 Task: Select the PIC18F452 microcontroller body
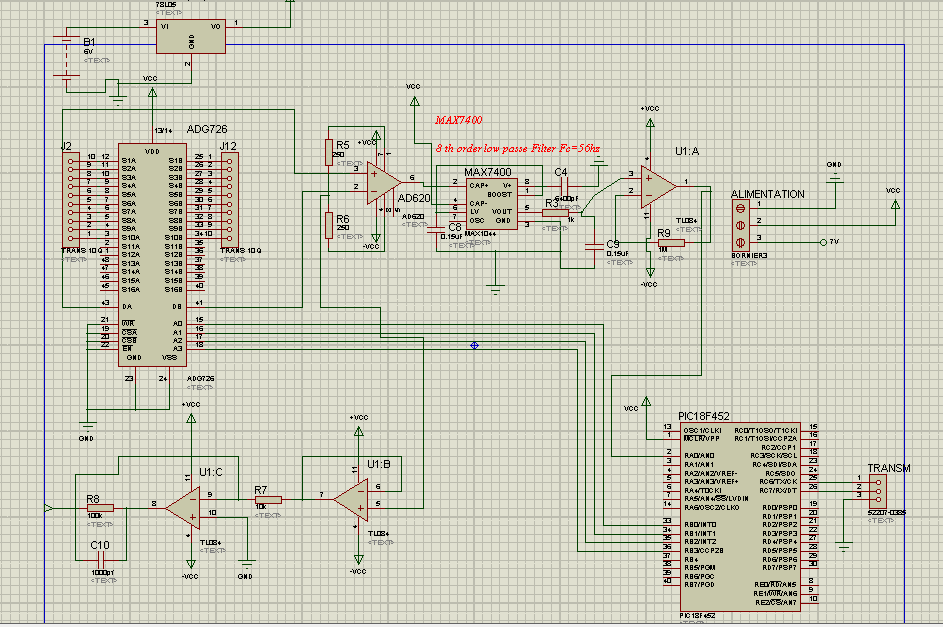click(x=740, y=517)
